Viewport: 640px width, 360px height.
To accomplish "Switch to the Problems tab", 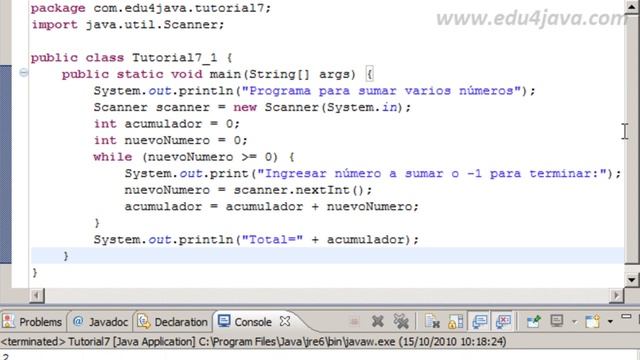I will click(32, 322).
